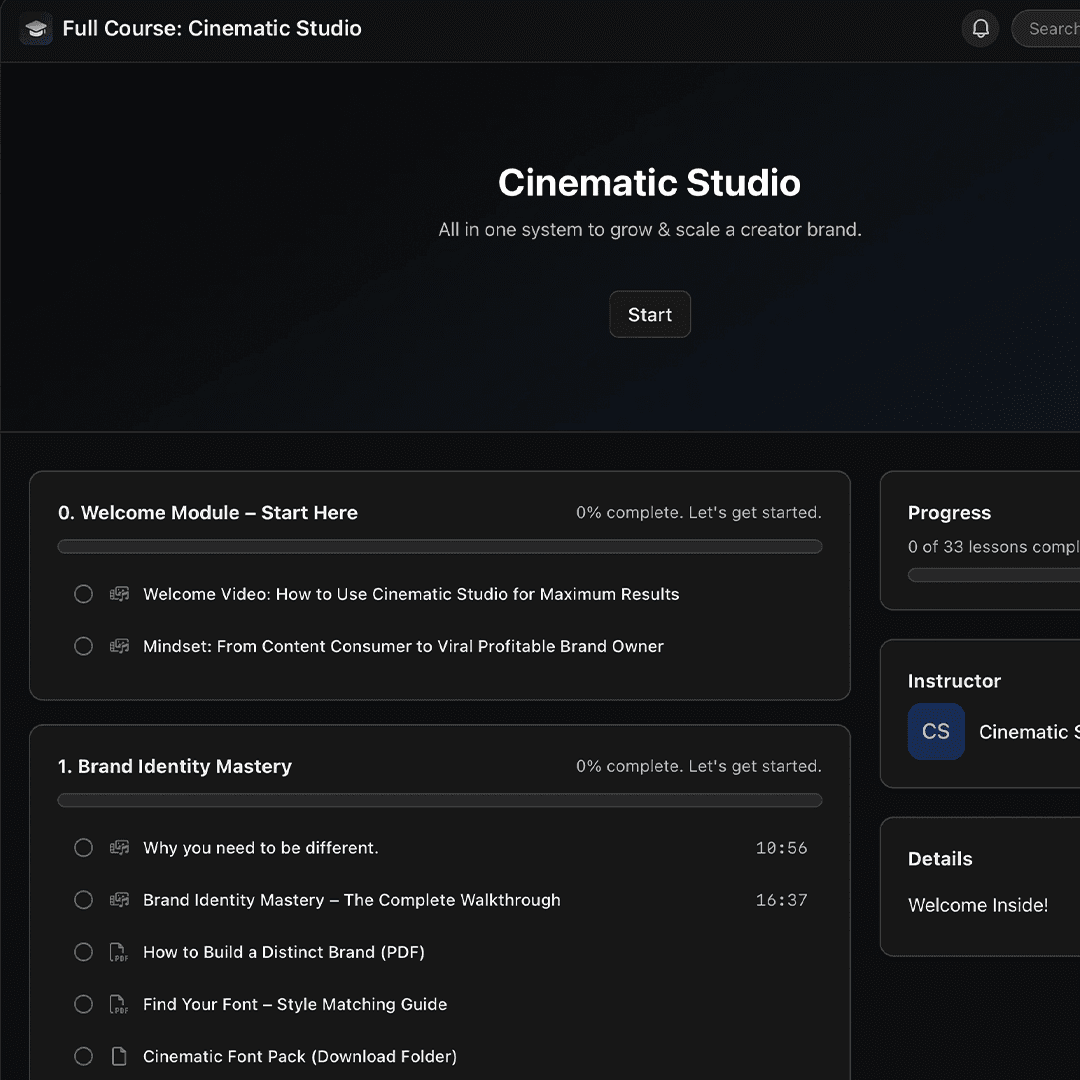This screenshot has width=1080, height=1080.
Task: Click the CS instructor avatar
Action: [x=936, y=731]
